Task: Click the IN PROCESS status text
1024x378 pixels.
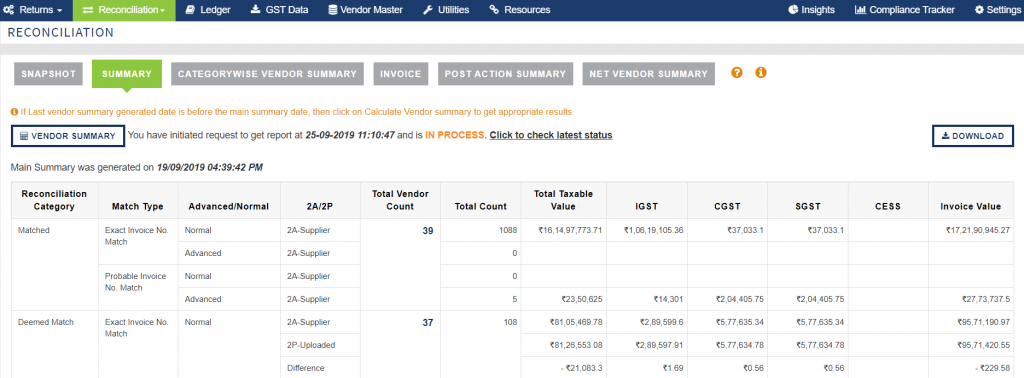Action: [455, 135]
